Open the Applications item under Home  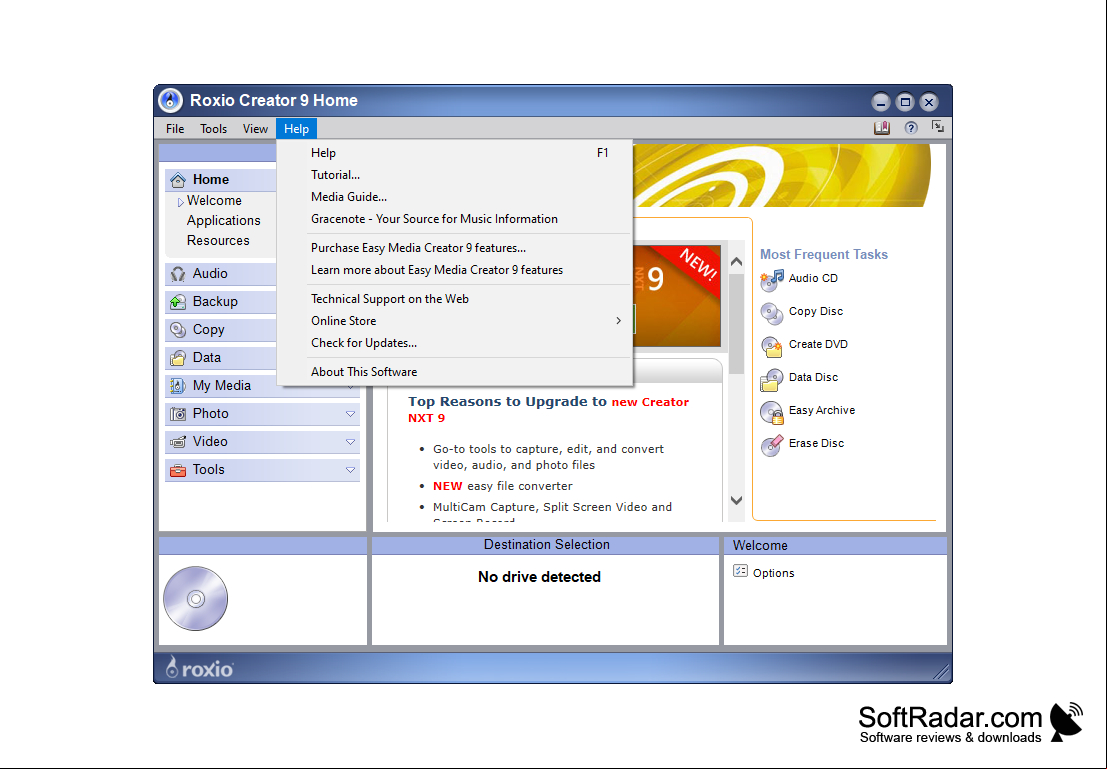click(x=223, y=220)
